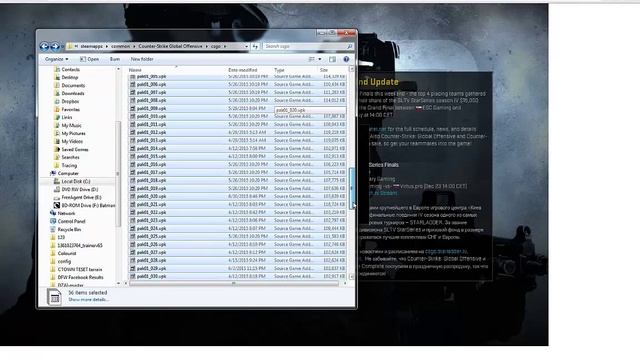Click the Back arrow in Explorer
The width and height of the screenshot is (640, 360).
click(44, 47)
